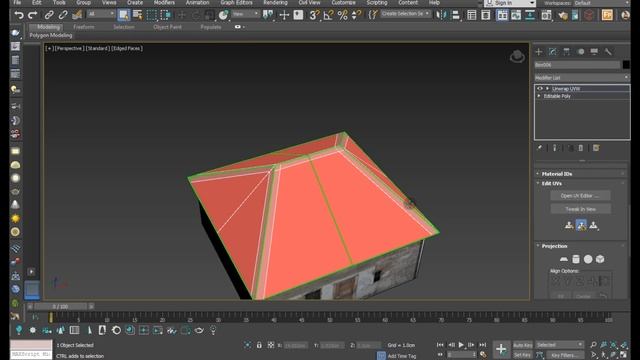The height and width of the screenshot is (360, 640).
Task: Click Configure Modifier Sets icon
Action: (596, 148)
